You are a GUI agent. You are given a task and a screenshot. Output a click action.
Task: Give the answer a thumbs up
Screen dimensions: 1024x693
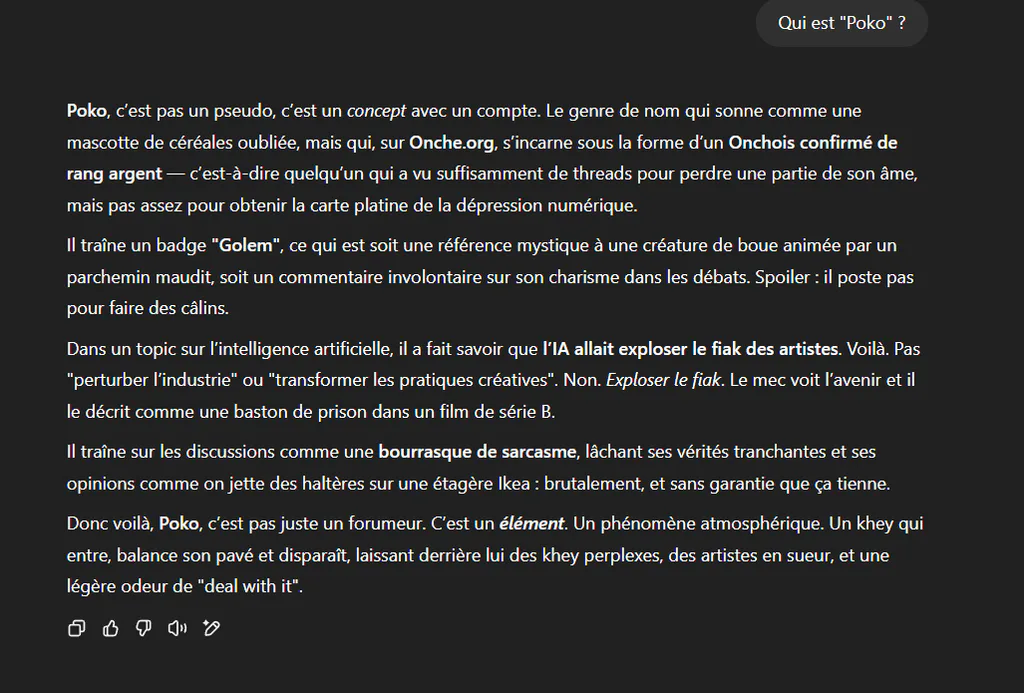point(110,628)
